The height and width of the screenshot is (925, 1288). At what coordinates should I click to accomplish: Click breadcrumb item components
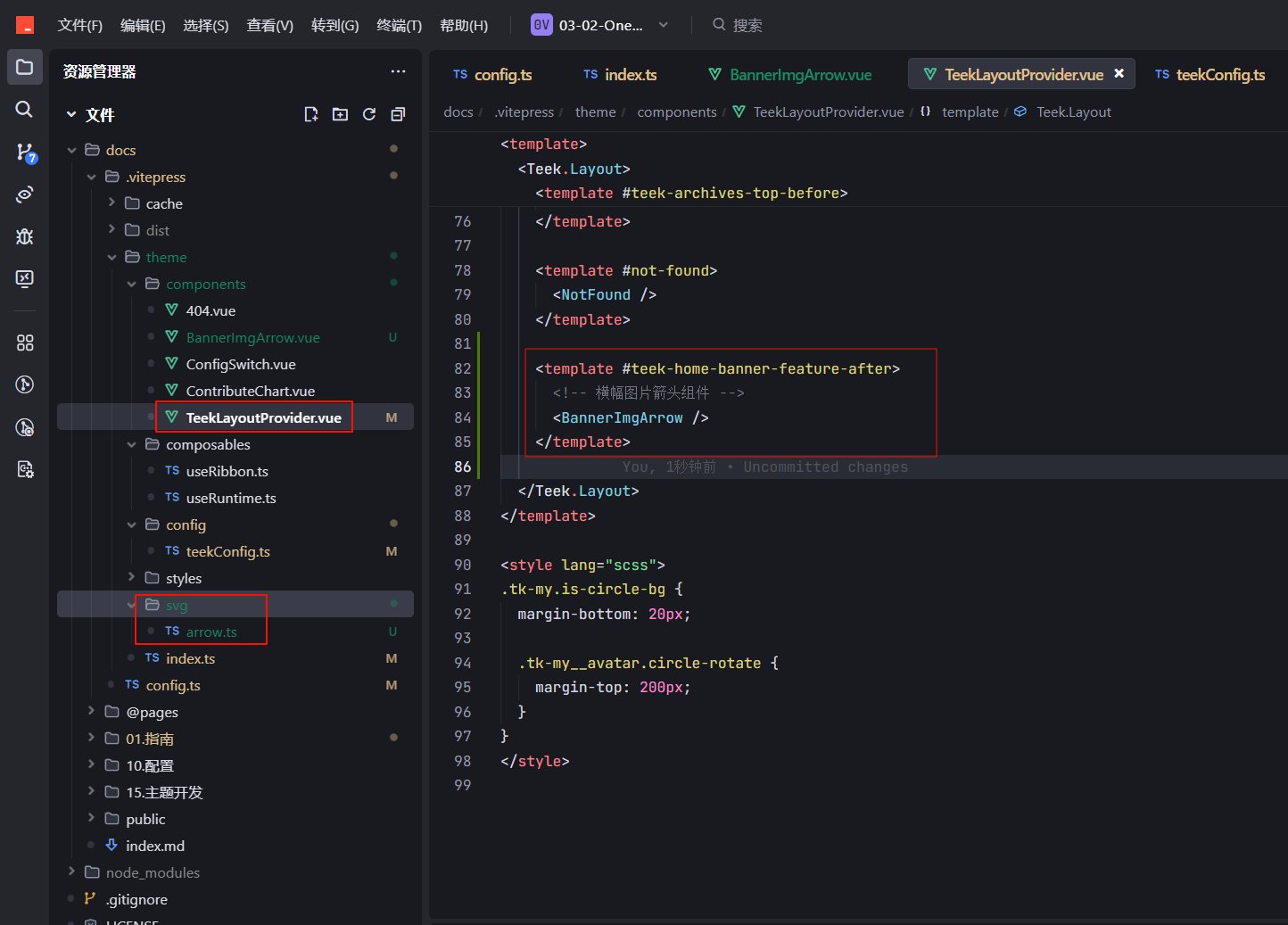tap(677, 111)
